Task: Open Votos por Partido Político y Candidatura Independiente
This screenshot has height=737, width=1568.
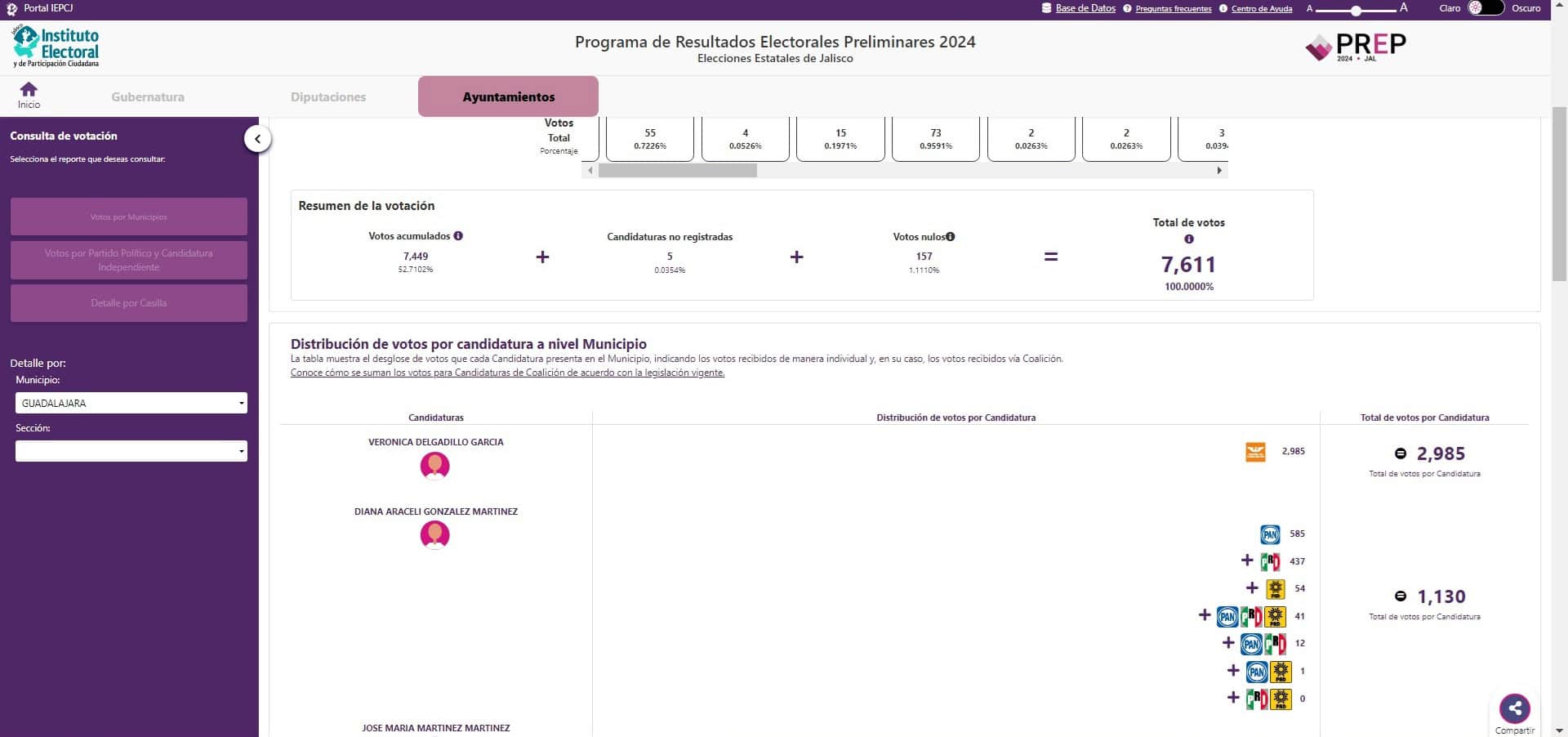Action: [129, 260]
